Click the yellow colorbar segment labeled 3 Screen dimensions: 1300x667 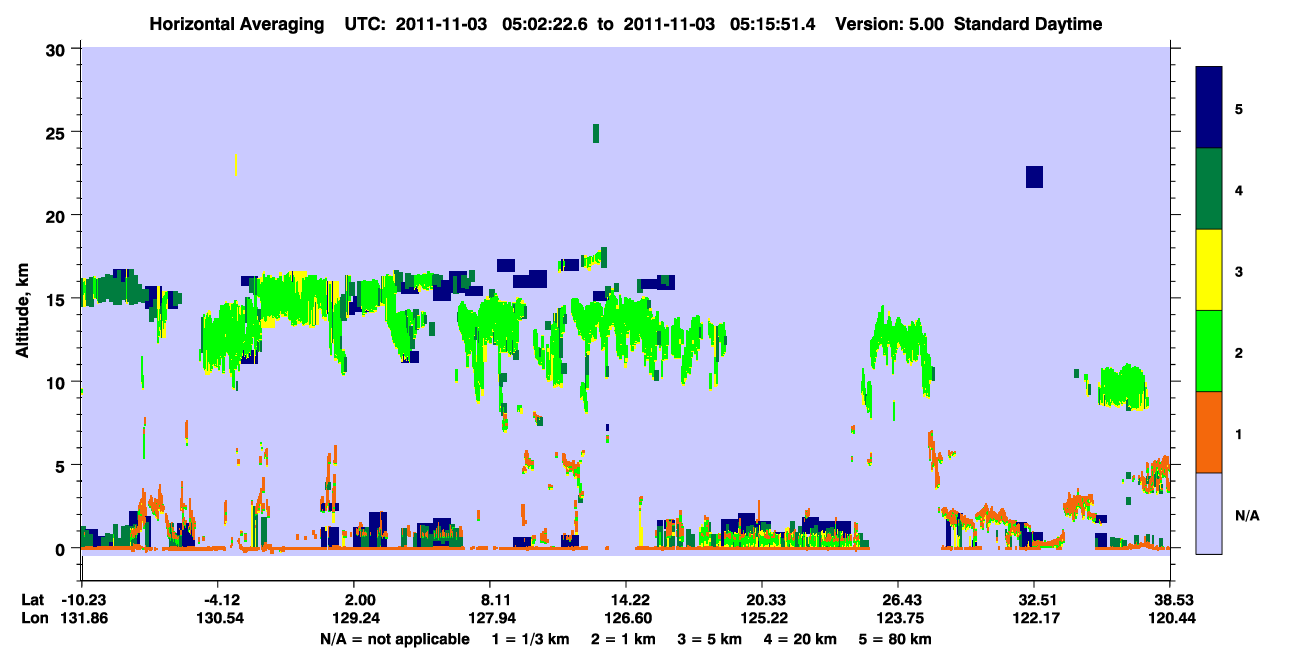pos(1209,270)
